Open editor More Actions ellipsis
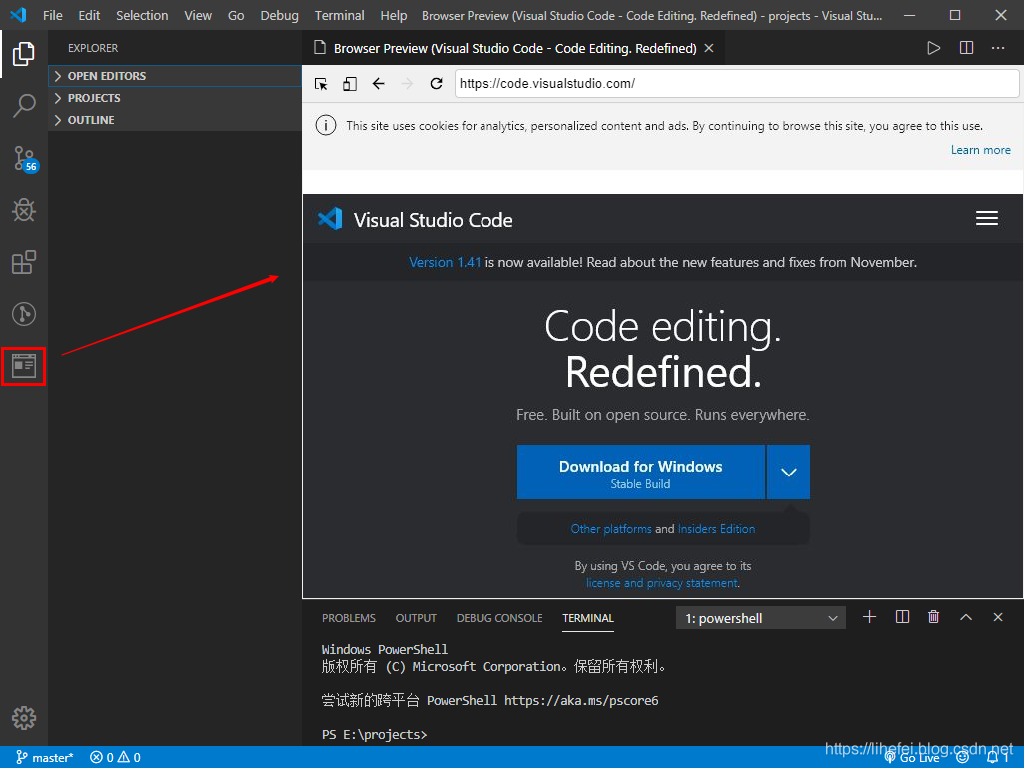 pos(998,48)
